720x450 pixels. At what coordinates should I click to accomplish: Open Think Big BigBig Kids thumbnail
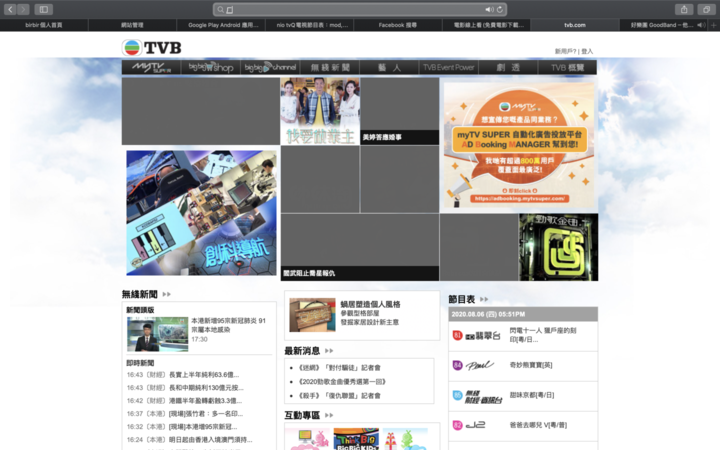(x=356, y=439)
